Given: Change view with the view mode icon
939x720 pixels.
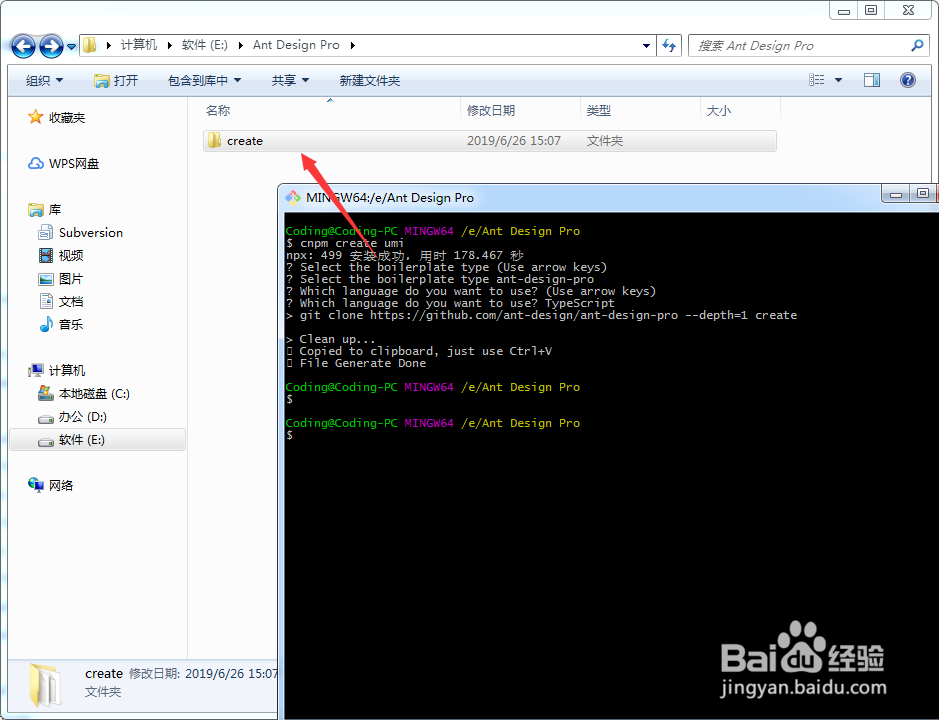Looking at the screenshot, I should (817, 80).
